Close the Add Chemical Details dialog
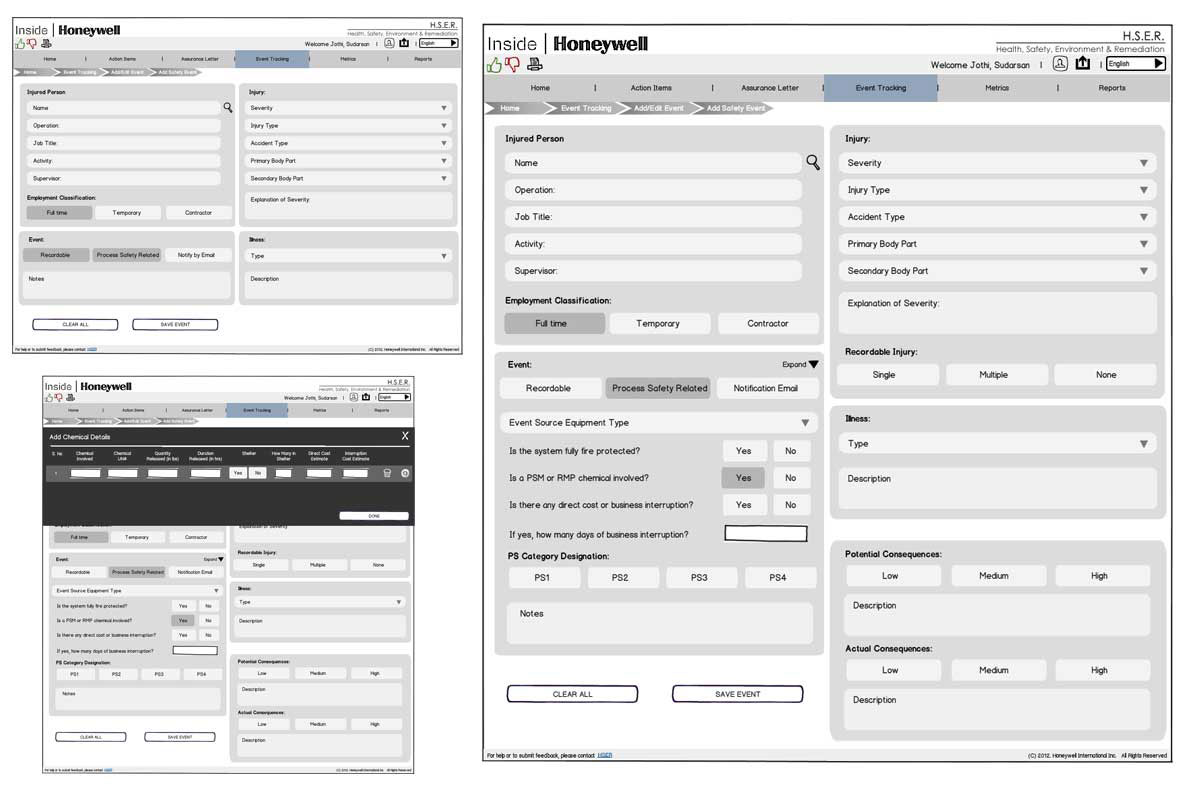The image size is (1200, 800). click(x=405, y=436)
